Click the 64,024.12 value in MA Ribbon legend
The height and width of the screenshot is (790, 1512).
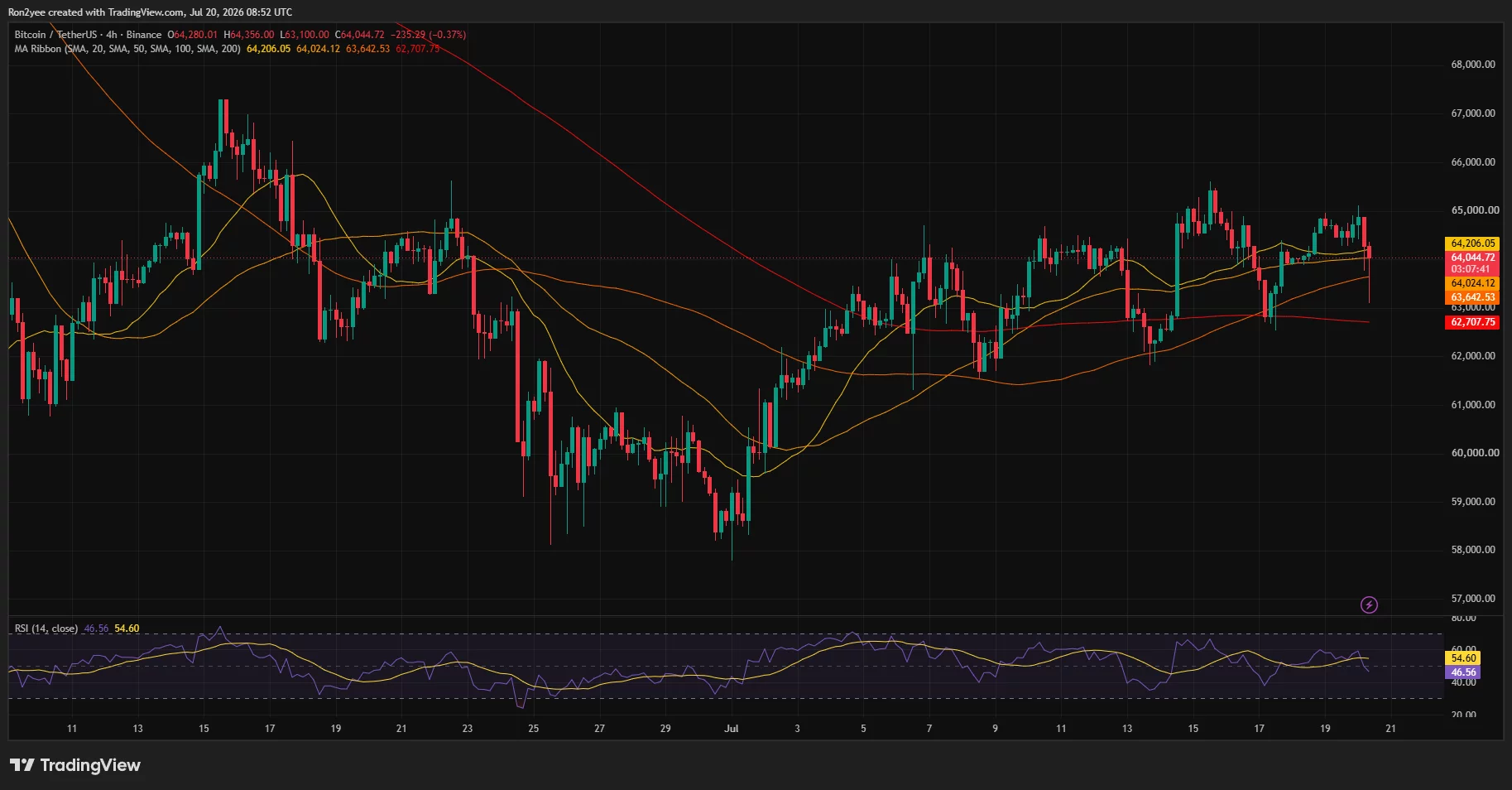click(x=319, y=49)
